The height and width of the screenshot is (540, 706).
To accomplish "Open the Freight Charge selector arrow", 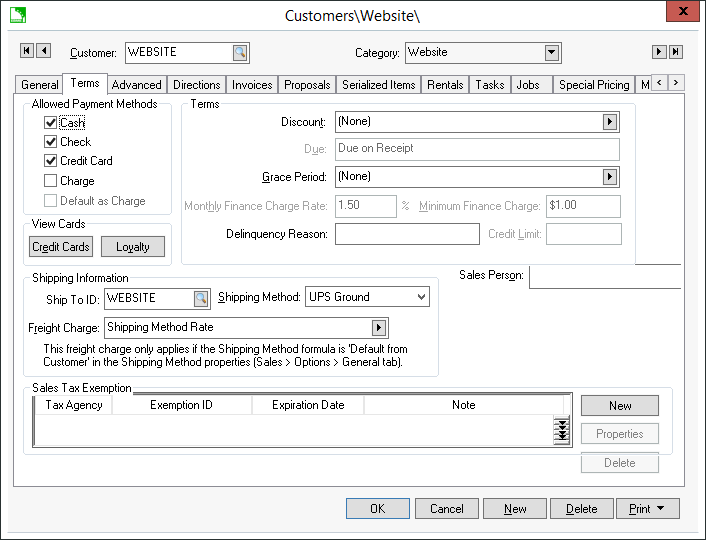I will [379, 327].
